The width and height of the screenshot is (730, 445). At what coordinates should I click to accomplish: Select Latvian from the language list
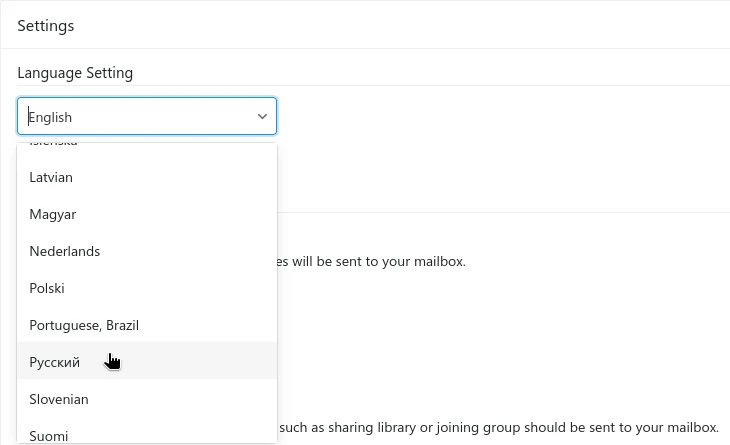tap(51, 177)
